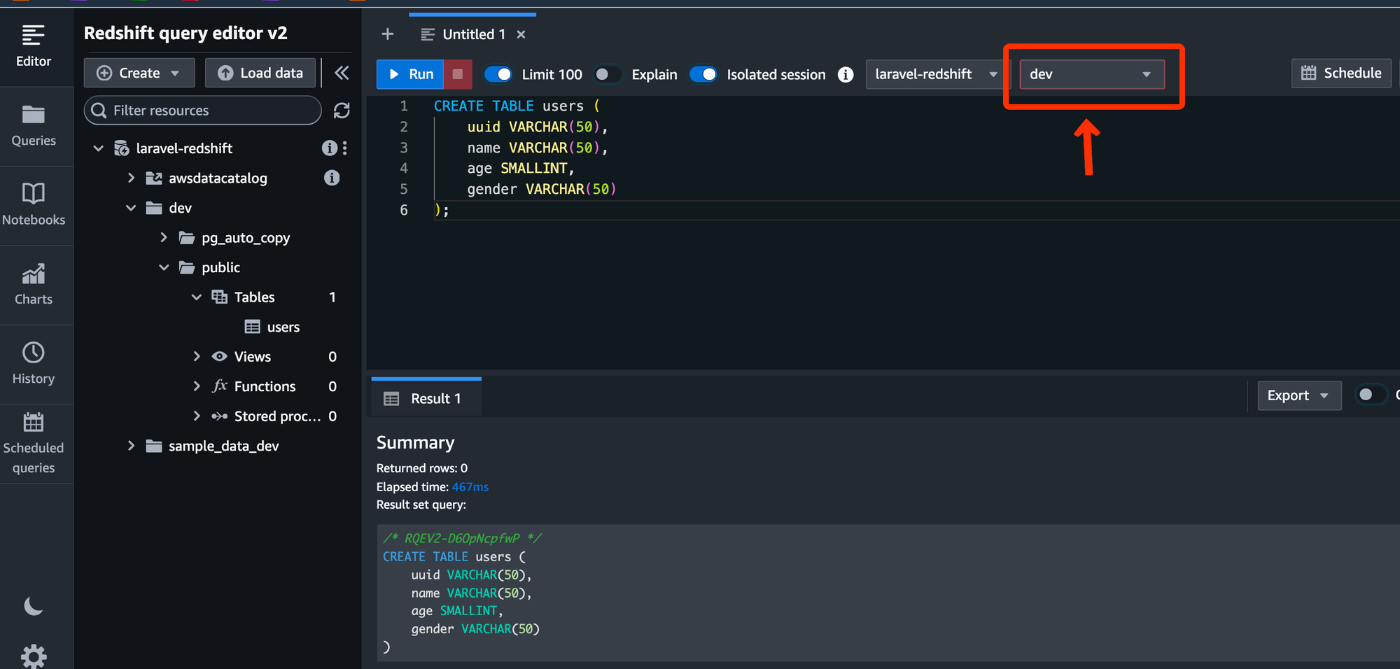
Task: Collapse the dev database node
Action: coord(131,208)
